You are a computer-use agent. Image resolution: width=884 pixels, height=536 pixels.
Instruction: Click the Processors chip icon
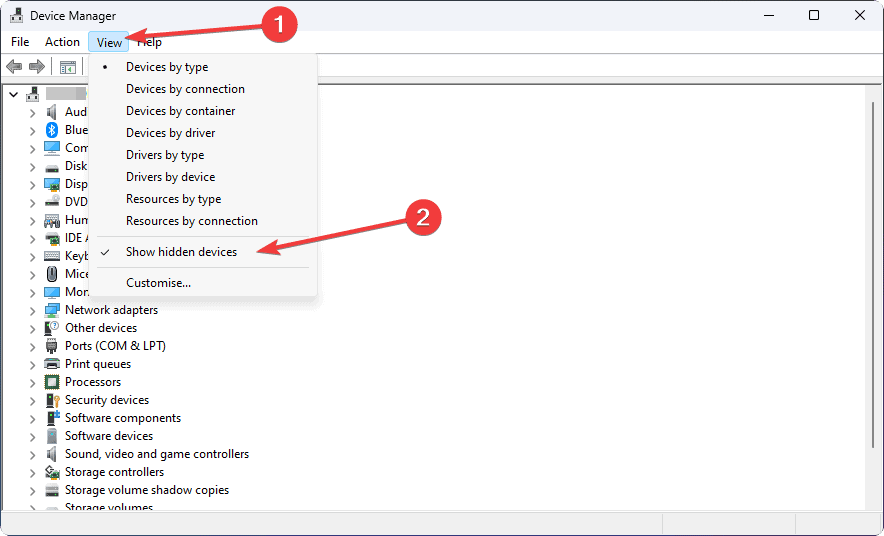pyautogui.click(x=52, y=382)
